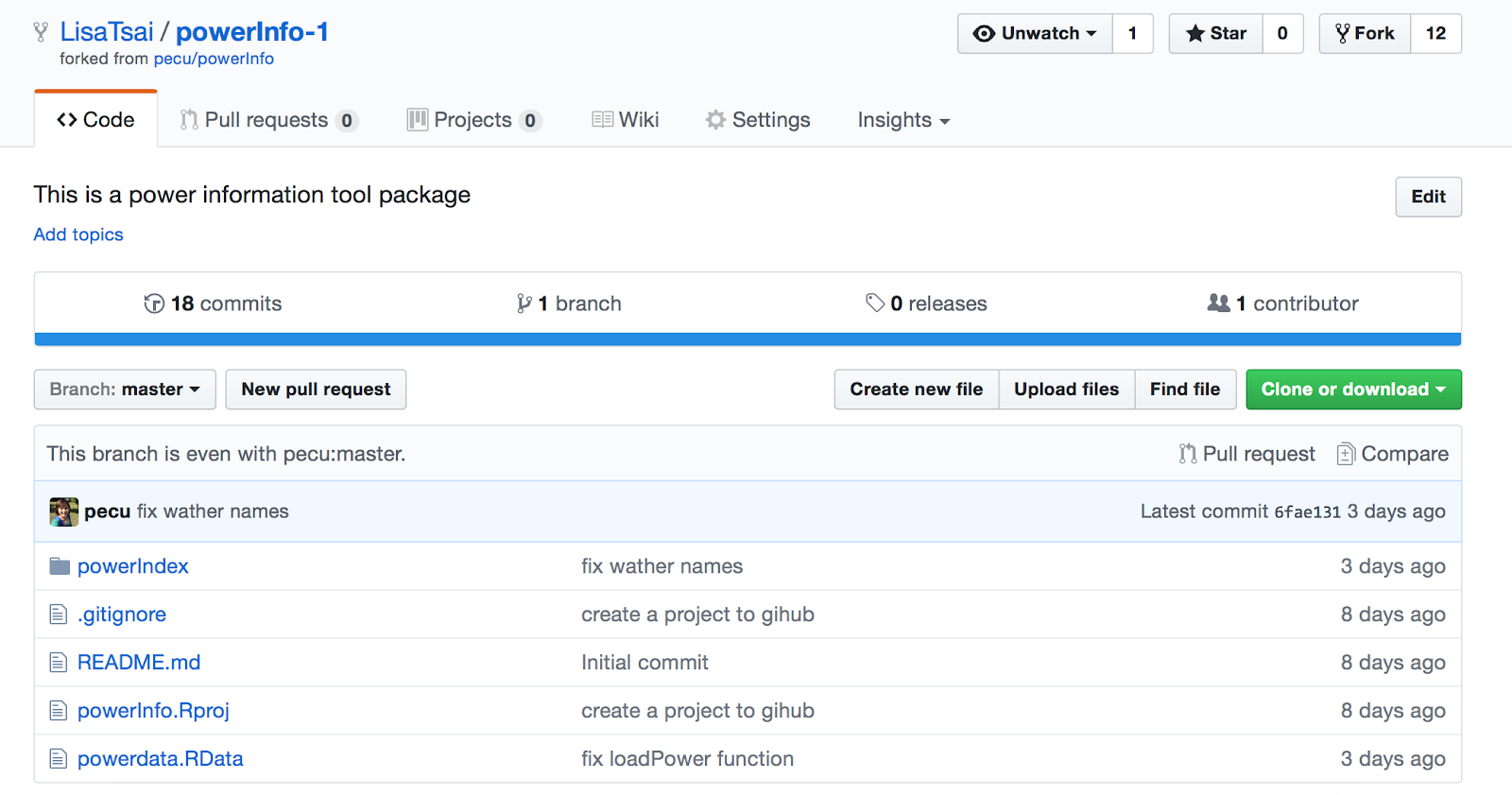Click the forks count 12
Screen dimensions: 1512x795
pyautogui.click(x=1435, y=34)
